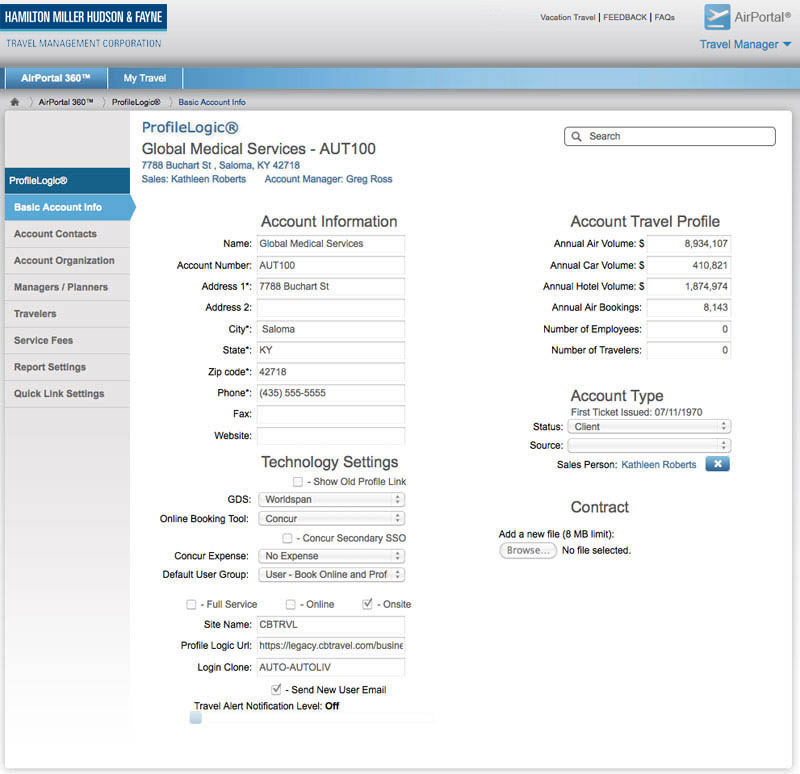Click the Phone number field

click(x=331, y=393)
